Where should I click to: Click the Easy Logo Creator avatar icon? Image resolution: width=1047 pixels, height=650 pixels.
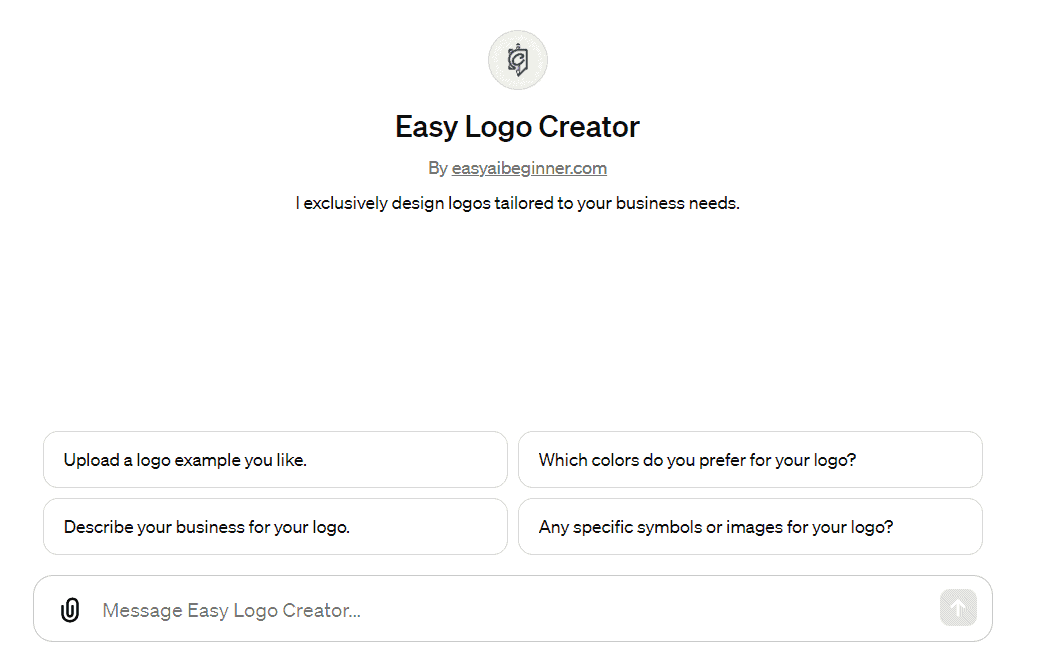(x=517, y=60)
